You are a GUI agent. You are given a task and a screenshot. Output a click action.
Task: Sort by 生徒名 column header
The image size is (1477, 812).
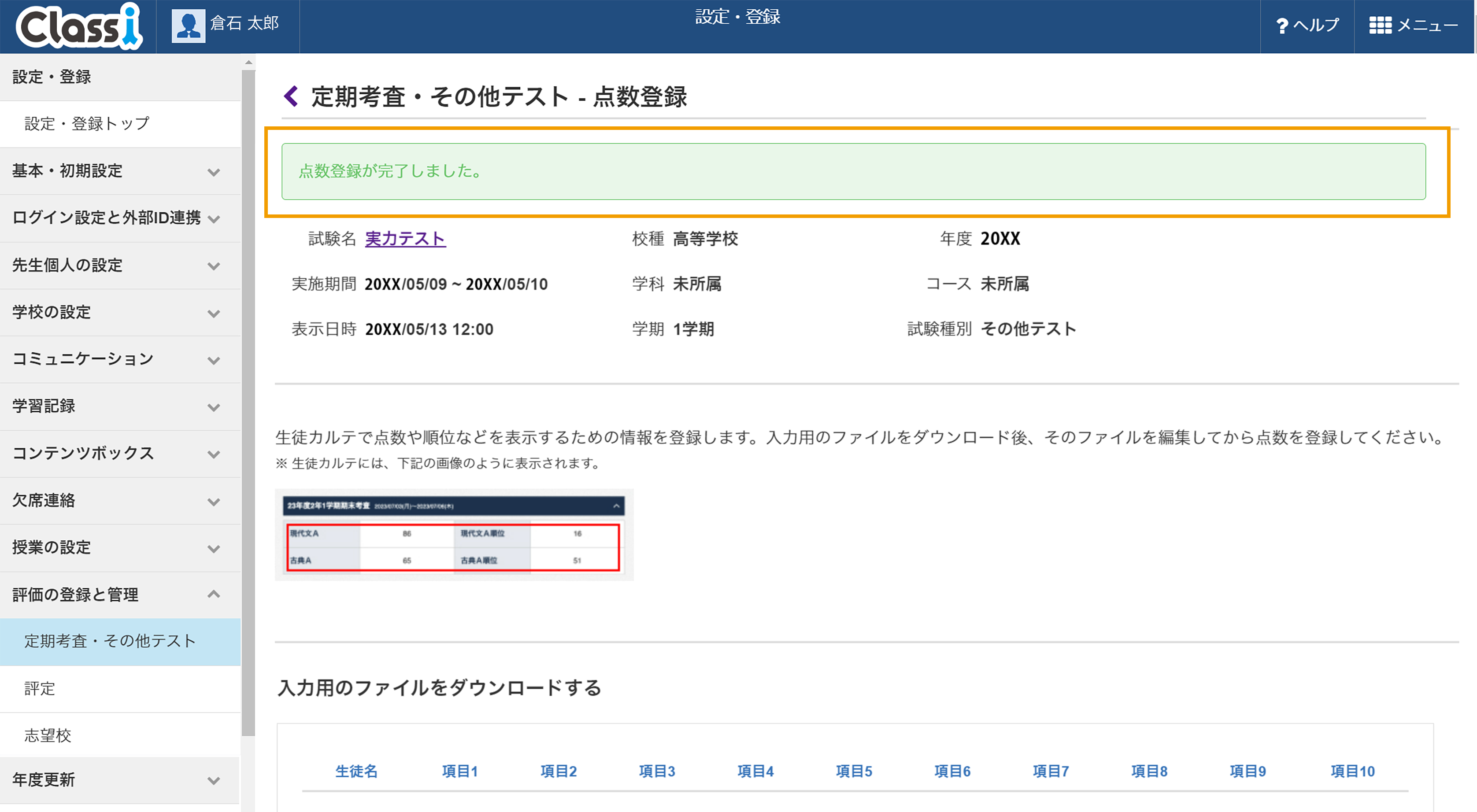[x=356, y=771]
